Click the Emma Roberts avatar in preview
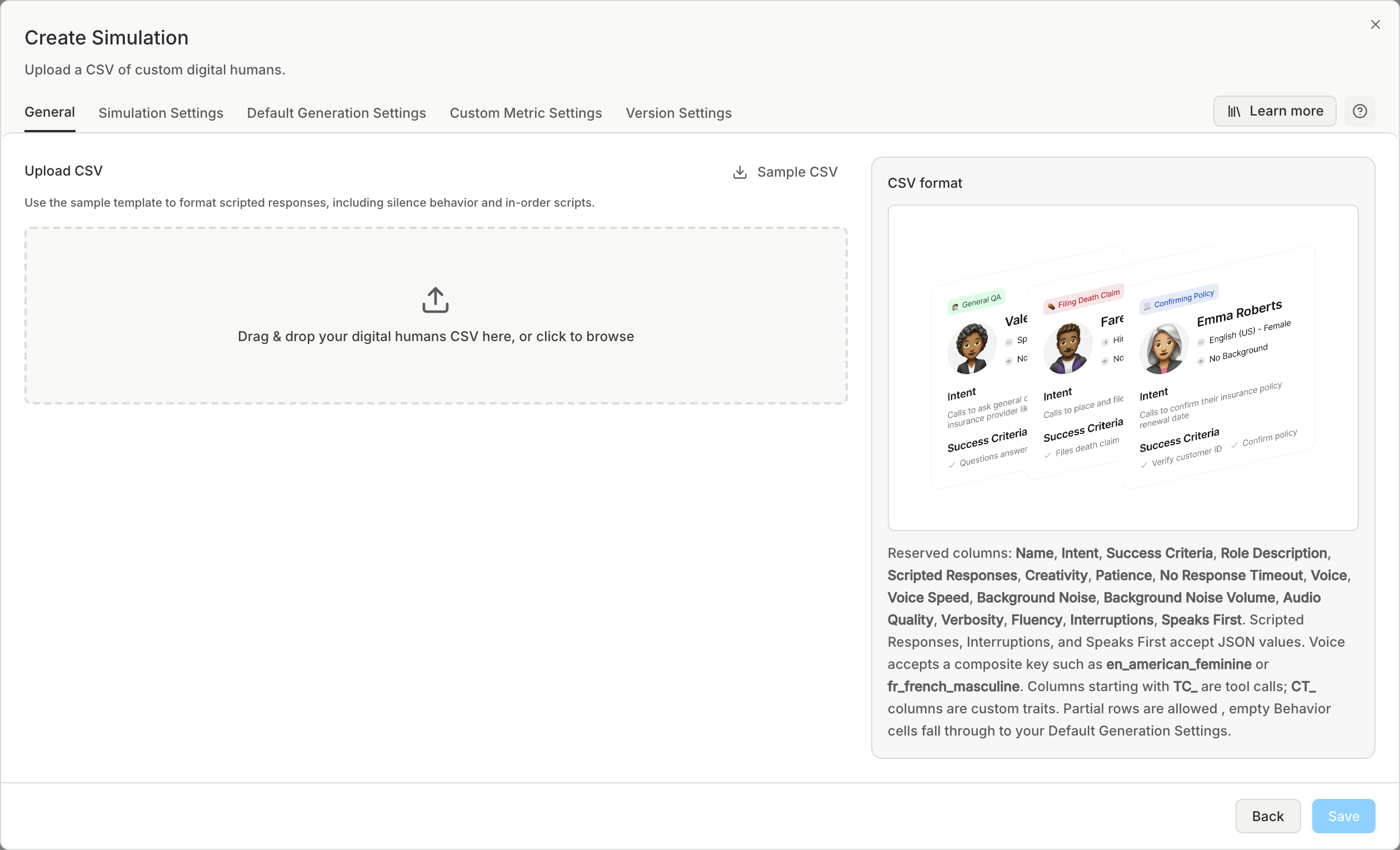 point(1164,348)
